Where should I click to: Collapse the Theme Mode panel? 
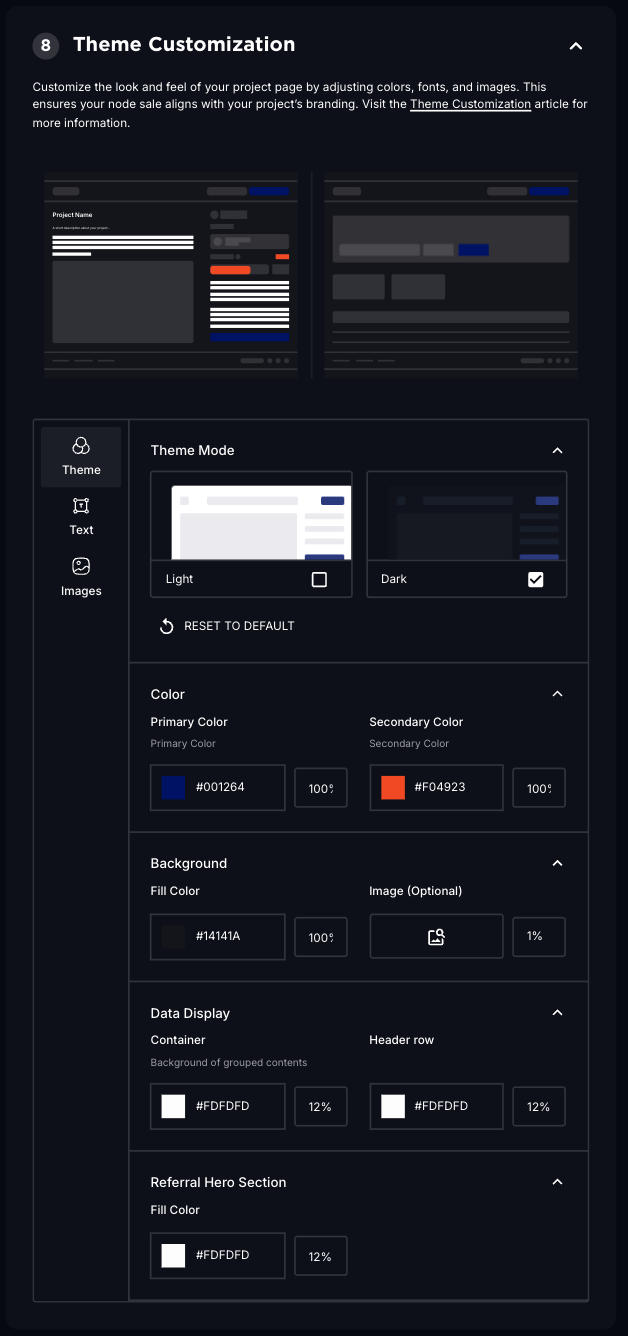(558, 450)
